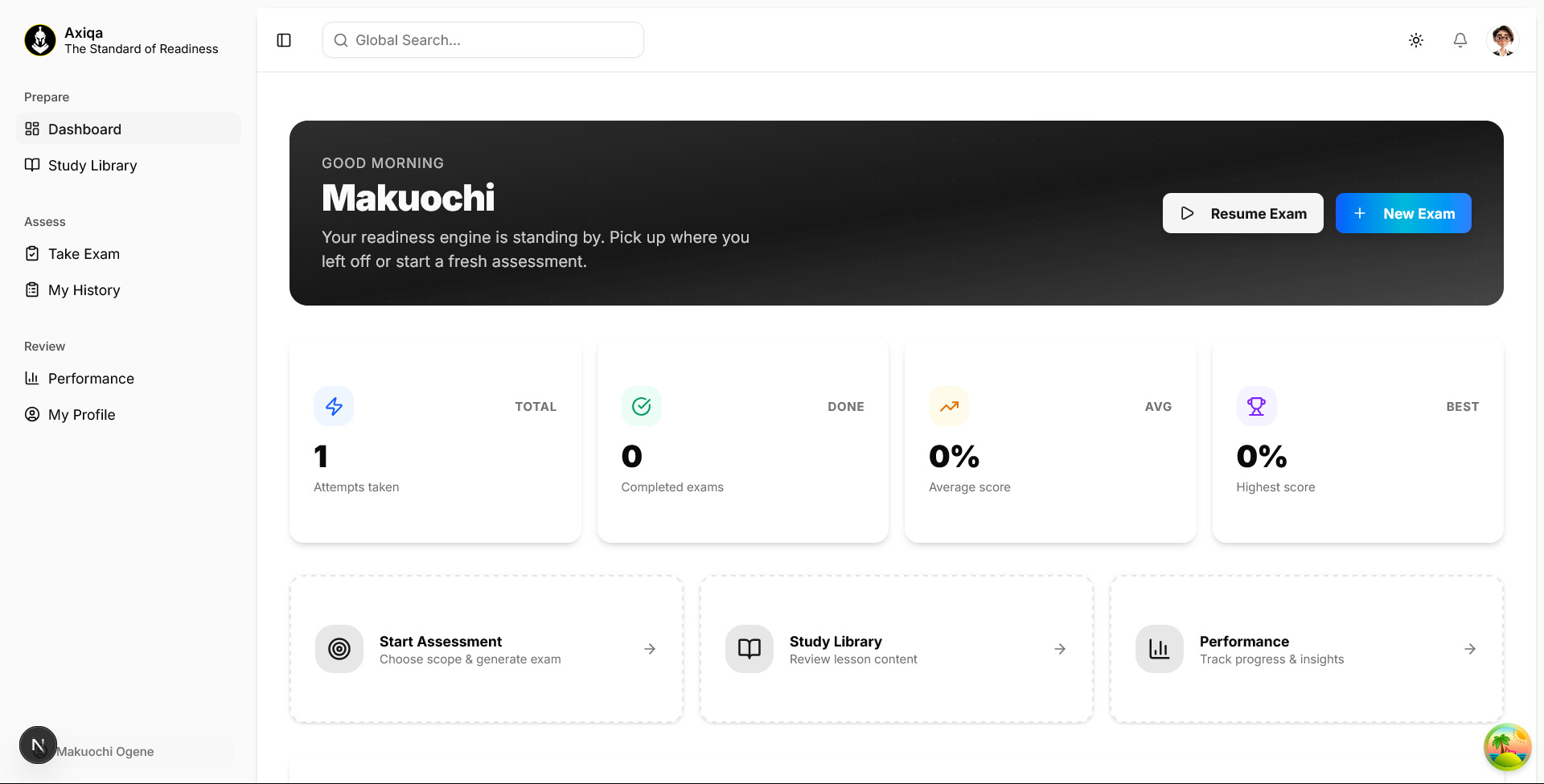Open the profile avatar menu
This screenshot has width=1544, height=784.
[1503, 39]
